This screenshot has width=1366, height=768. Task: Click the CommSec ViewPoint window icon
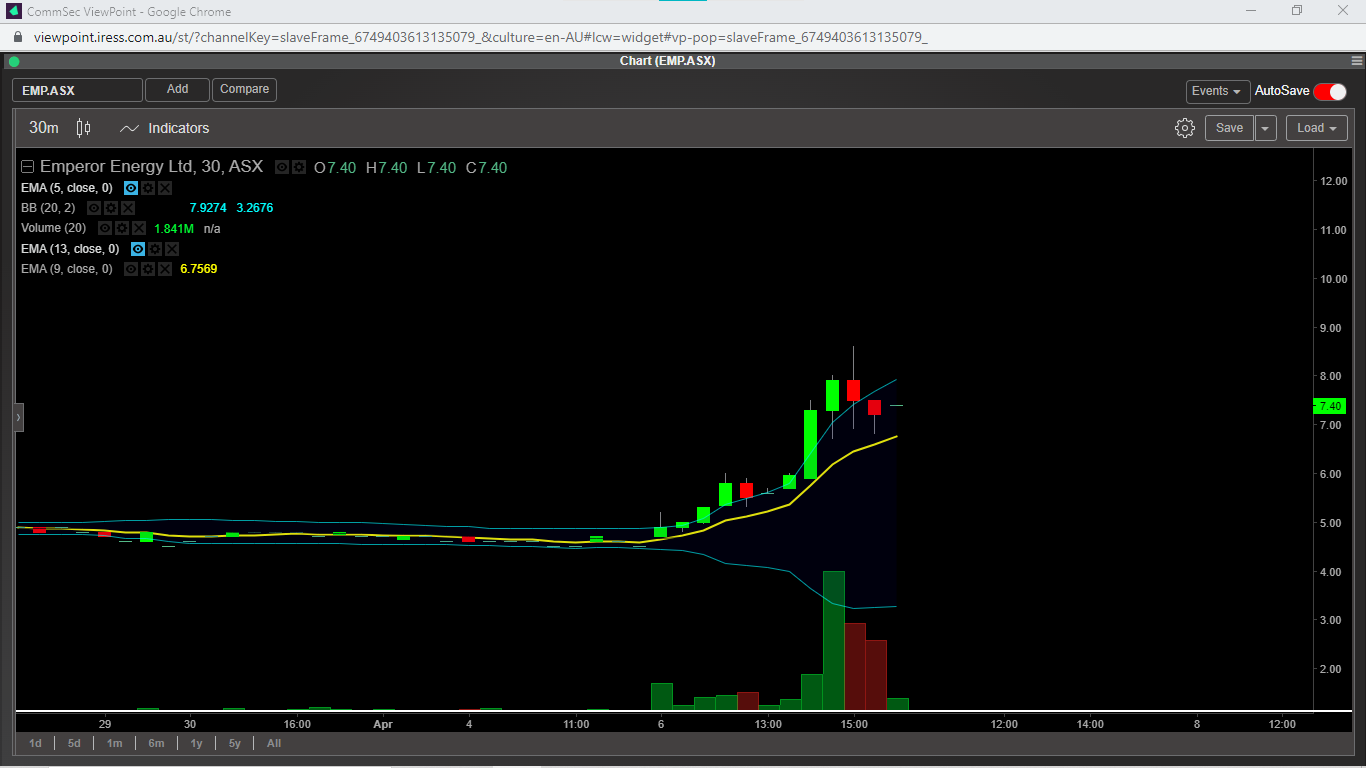(14, 11)
